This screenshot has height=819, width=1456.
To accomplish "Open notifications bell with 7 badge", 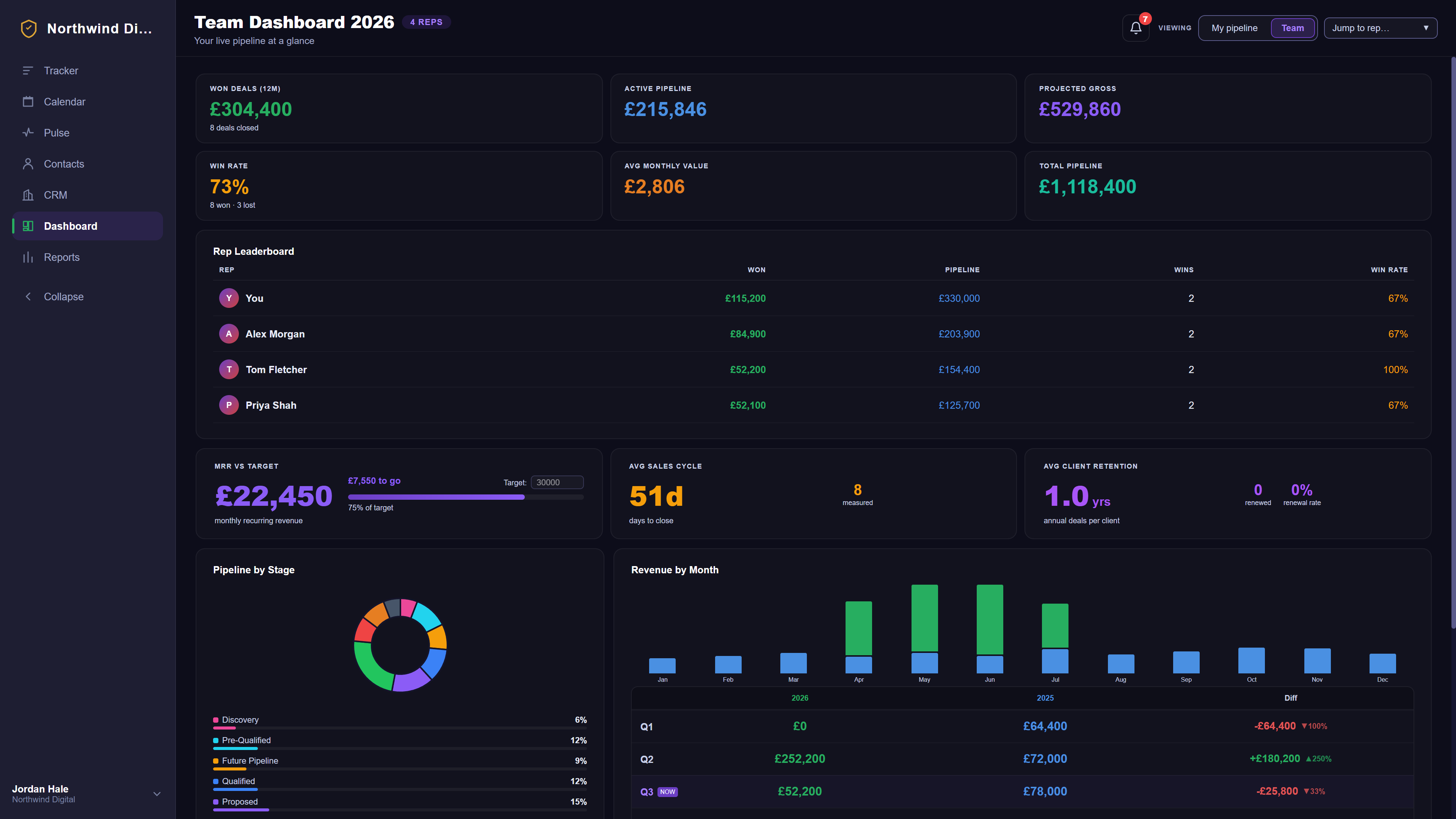I will [x=1136, y=28].
